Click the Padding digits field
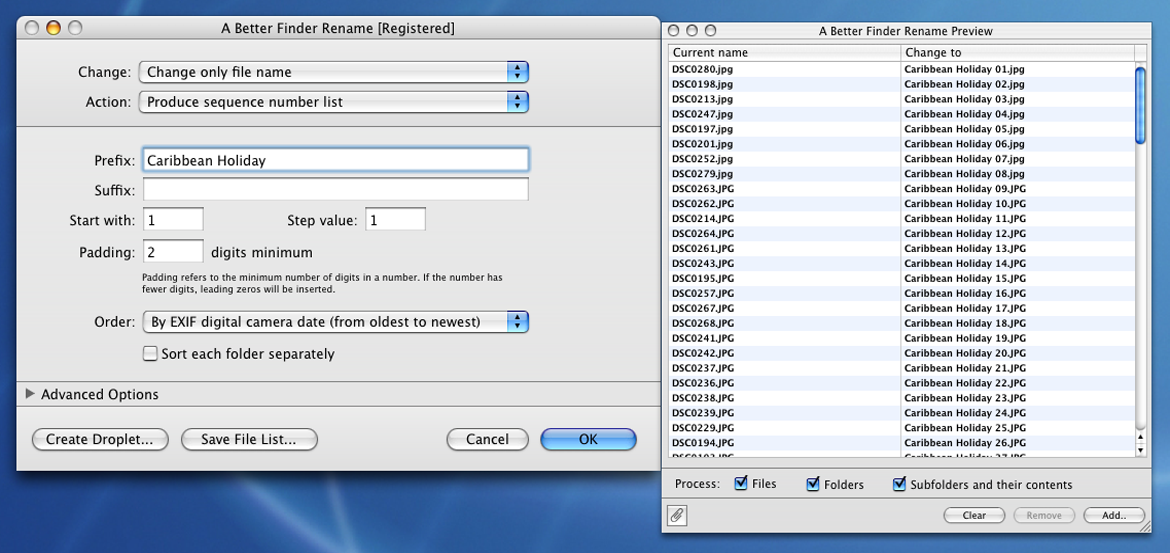 pos(173,251)
